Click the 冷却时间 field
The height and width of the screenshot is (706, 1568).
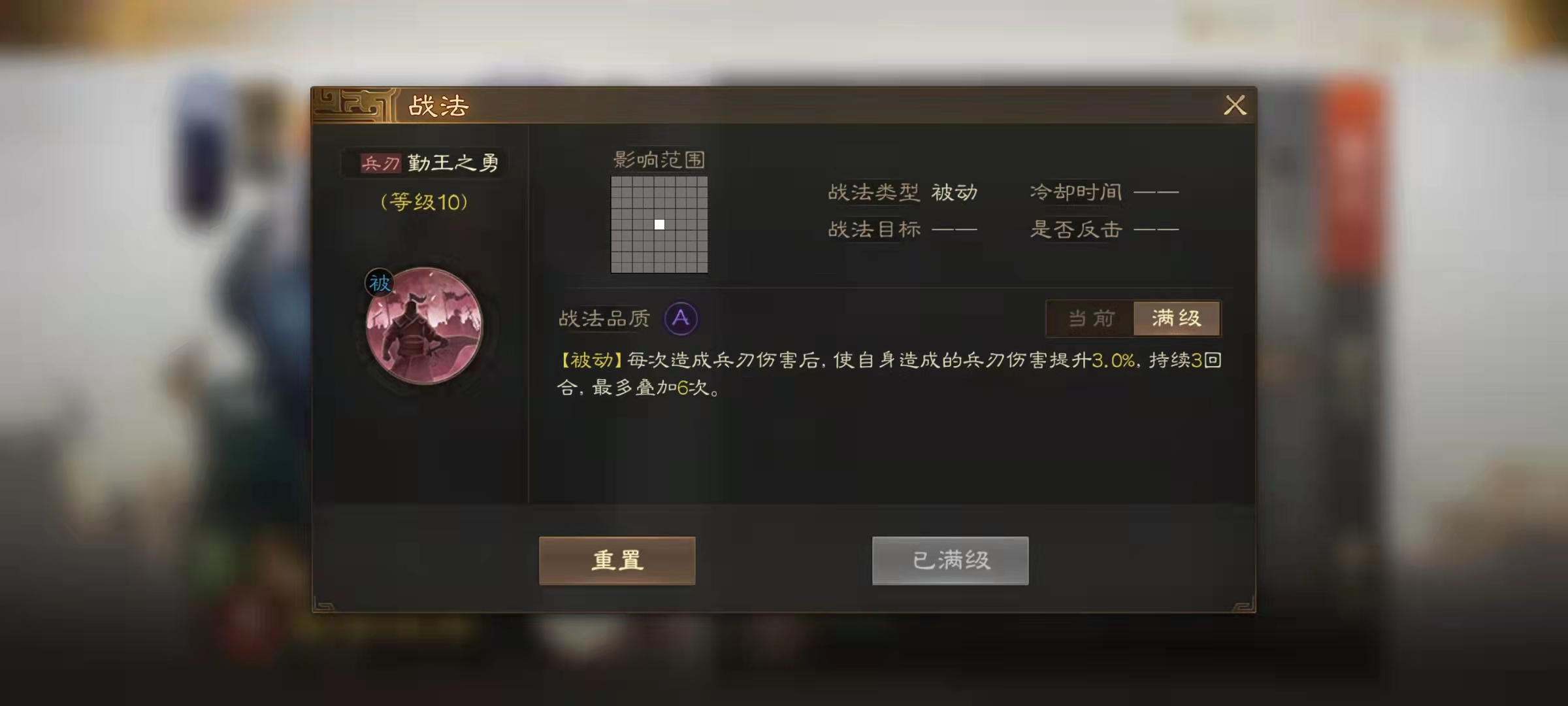[x=1104, y=192]
